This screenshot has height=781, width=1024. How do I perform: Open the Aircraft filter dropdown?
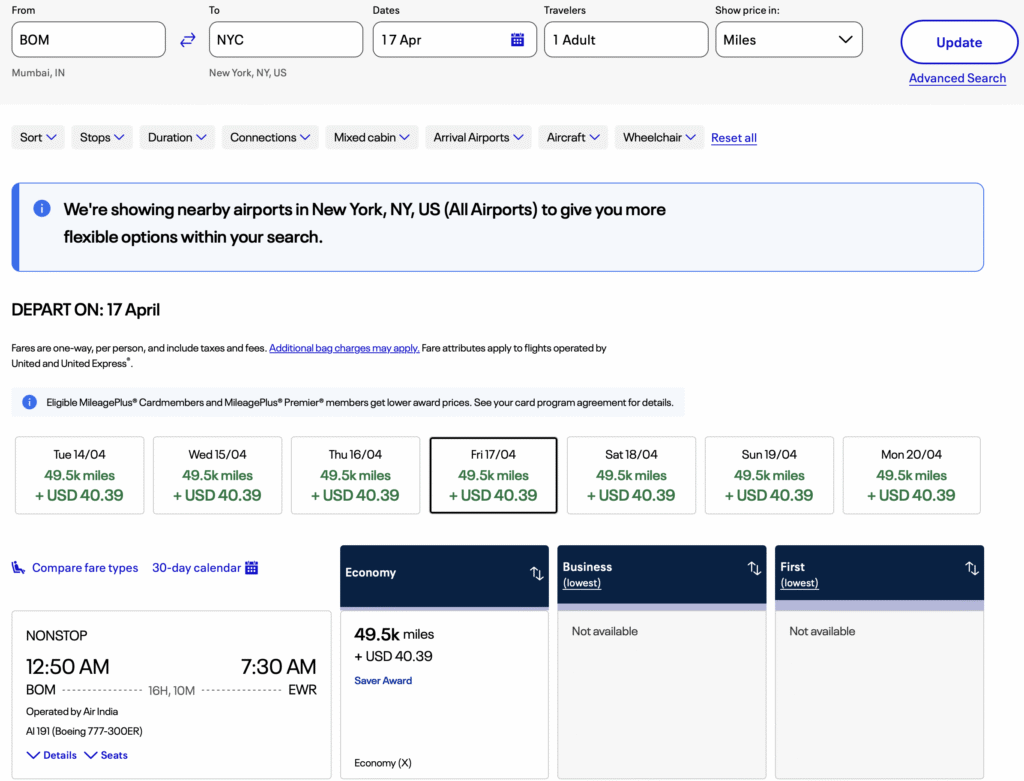click(572, 138)
